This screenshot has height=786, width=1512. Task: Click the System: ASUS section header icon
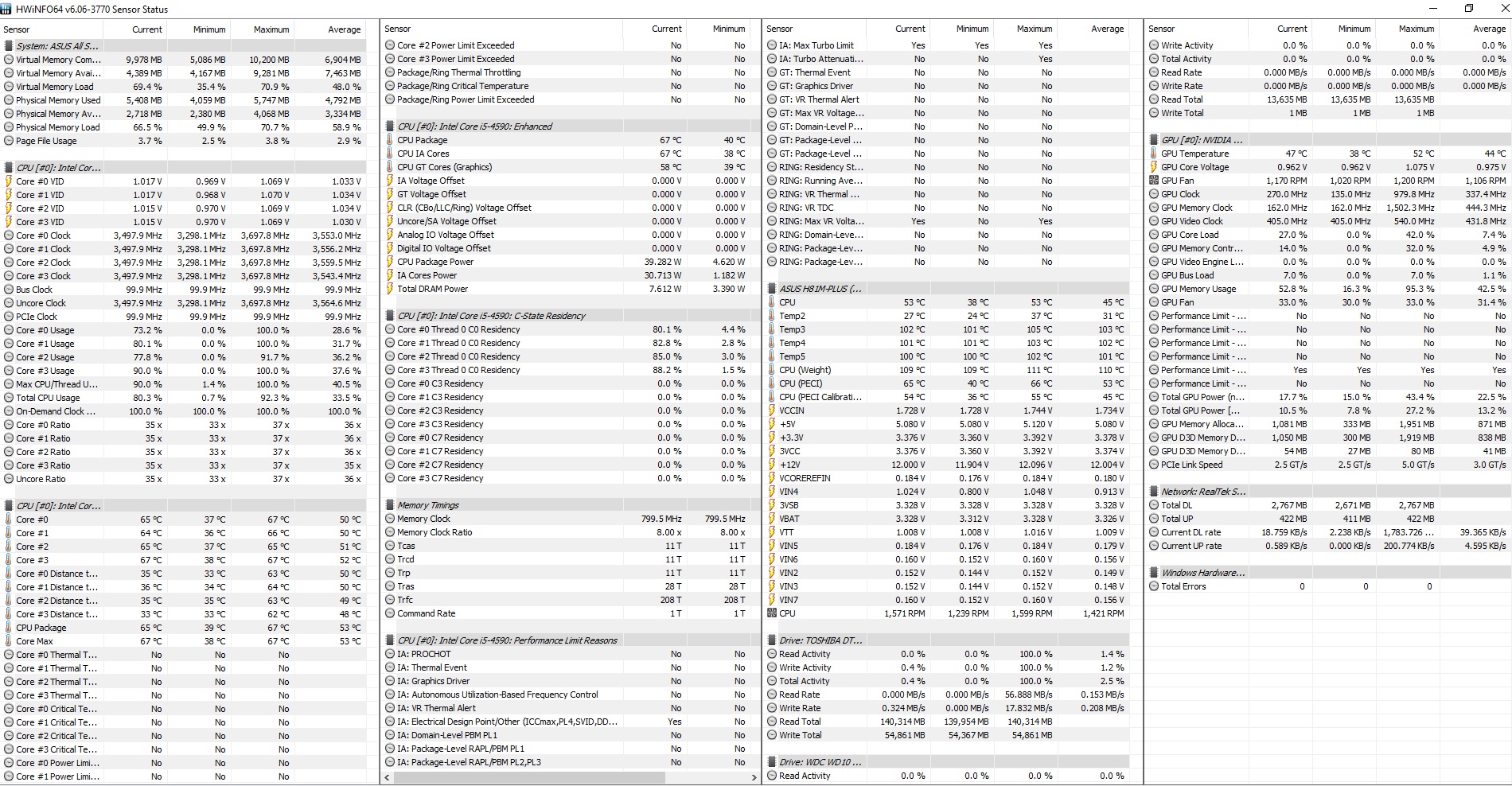click(x=9, y=46)
